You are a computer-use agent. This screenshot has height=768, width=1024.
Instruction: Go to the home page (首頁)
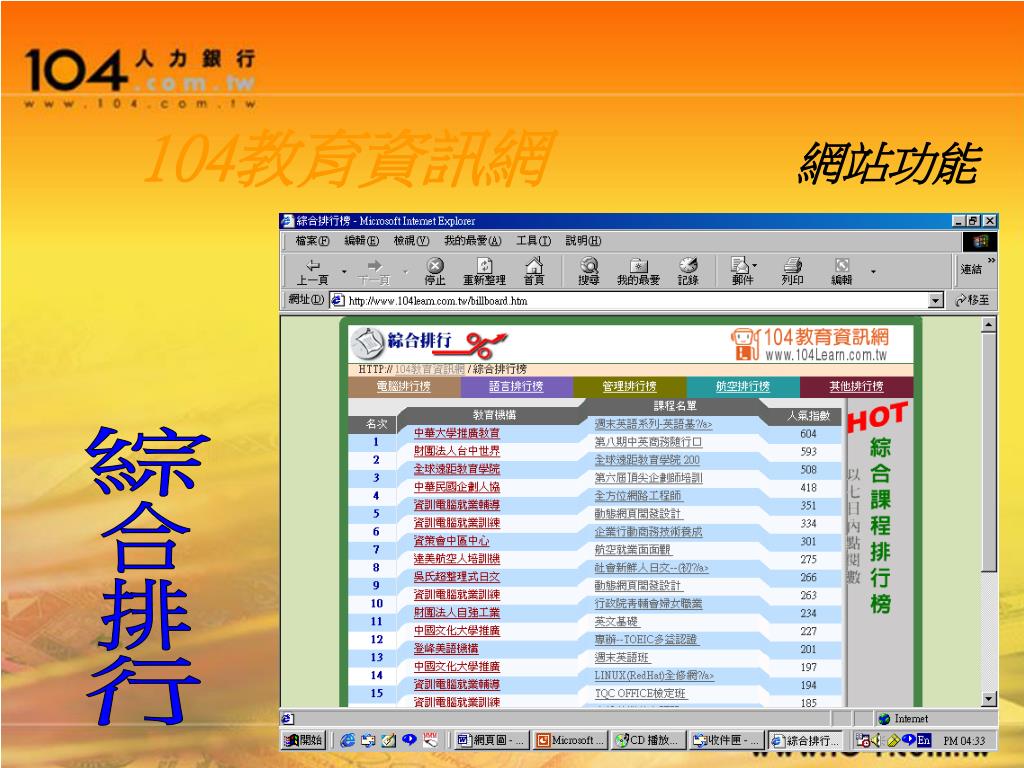click(x=534, y=271)
